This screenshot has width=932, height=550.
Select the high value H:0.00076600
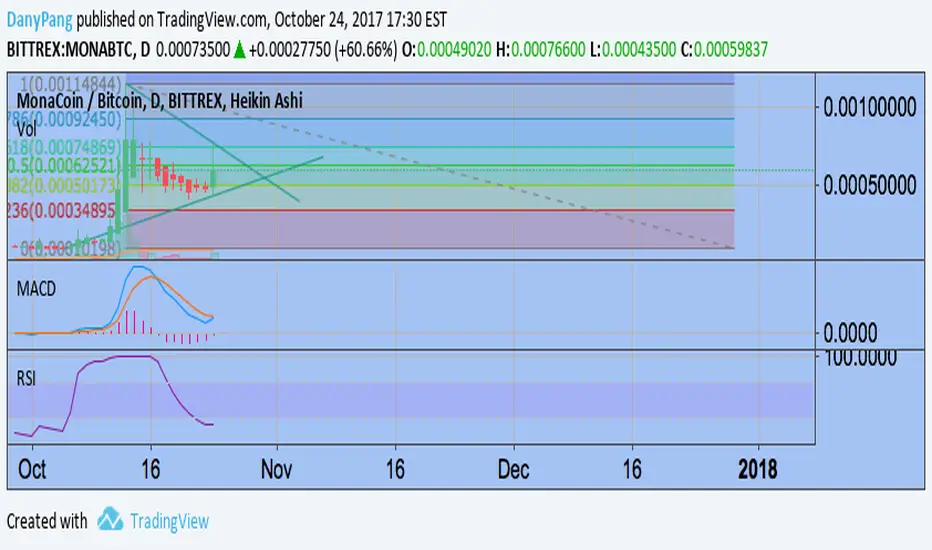(x=540, y=49)
